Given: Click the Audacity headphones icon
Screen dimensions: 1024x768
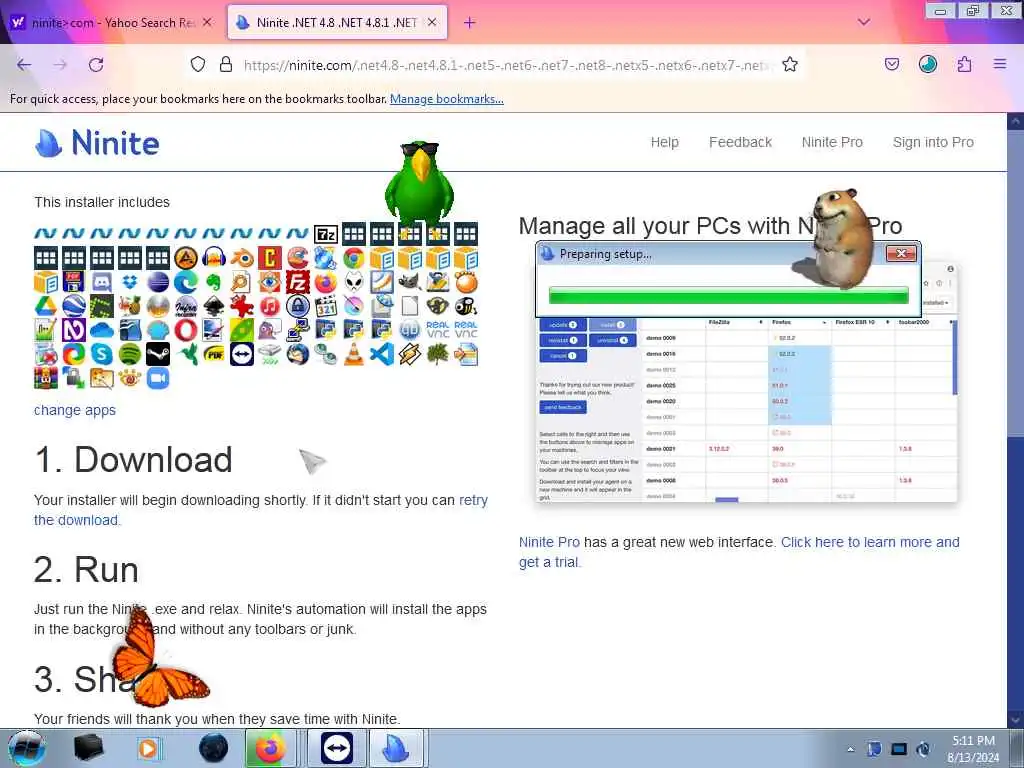Looking at the screenshot, I should 214,258.
